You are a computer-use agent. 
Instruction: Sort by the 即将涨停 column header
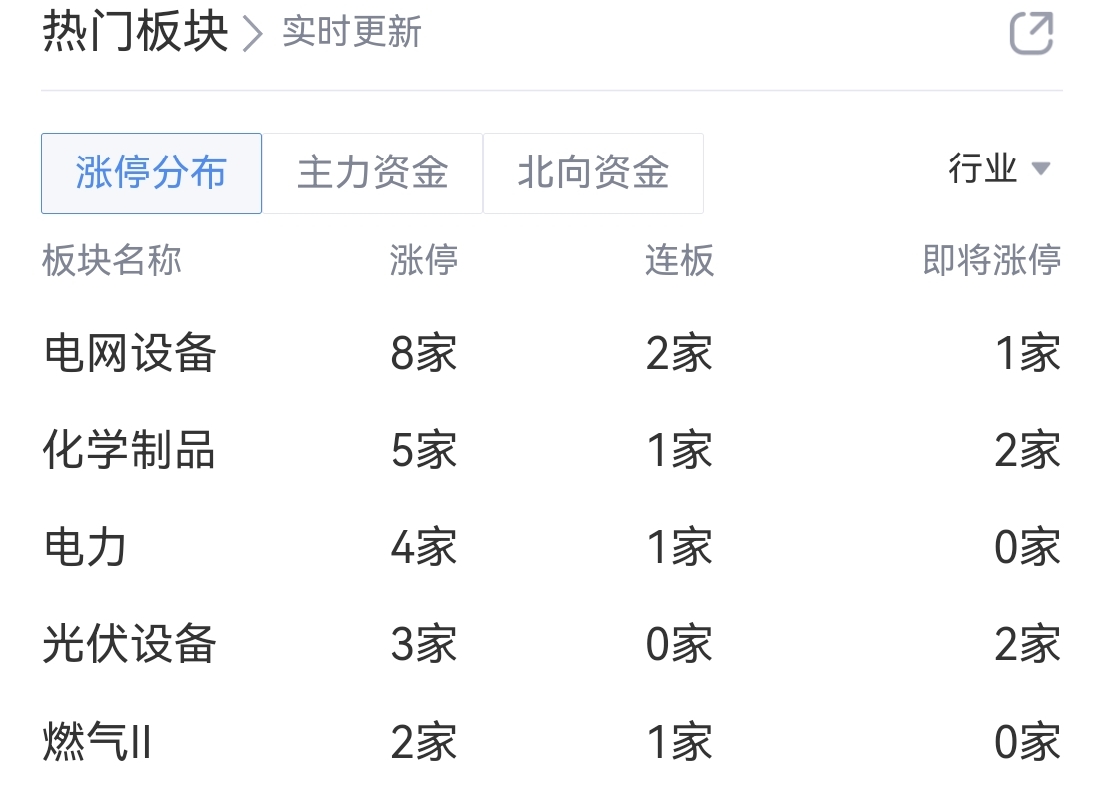click(x=991, y=260)
